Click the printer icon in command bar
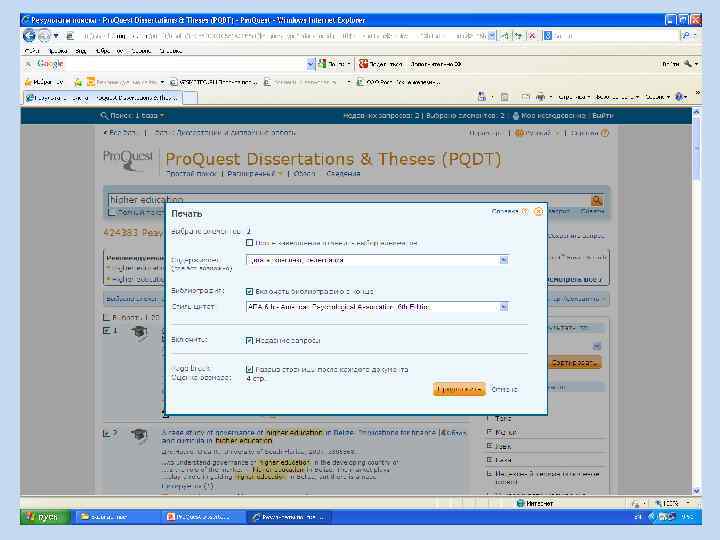 tap(541, 97)
